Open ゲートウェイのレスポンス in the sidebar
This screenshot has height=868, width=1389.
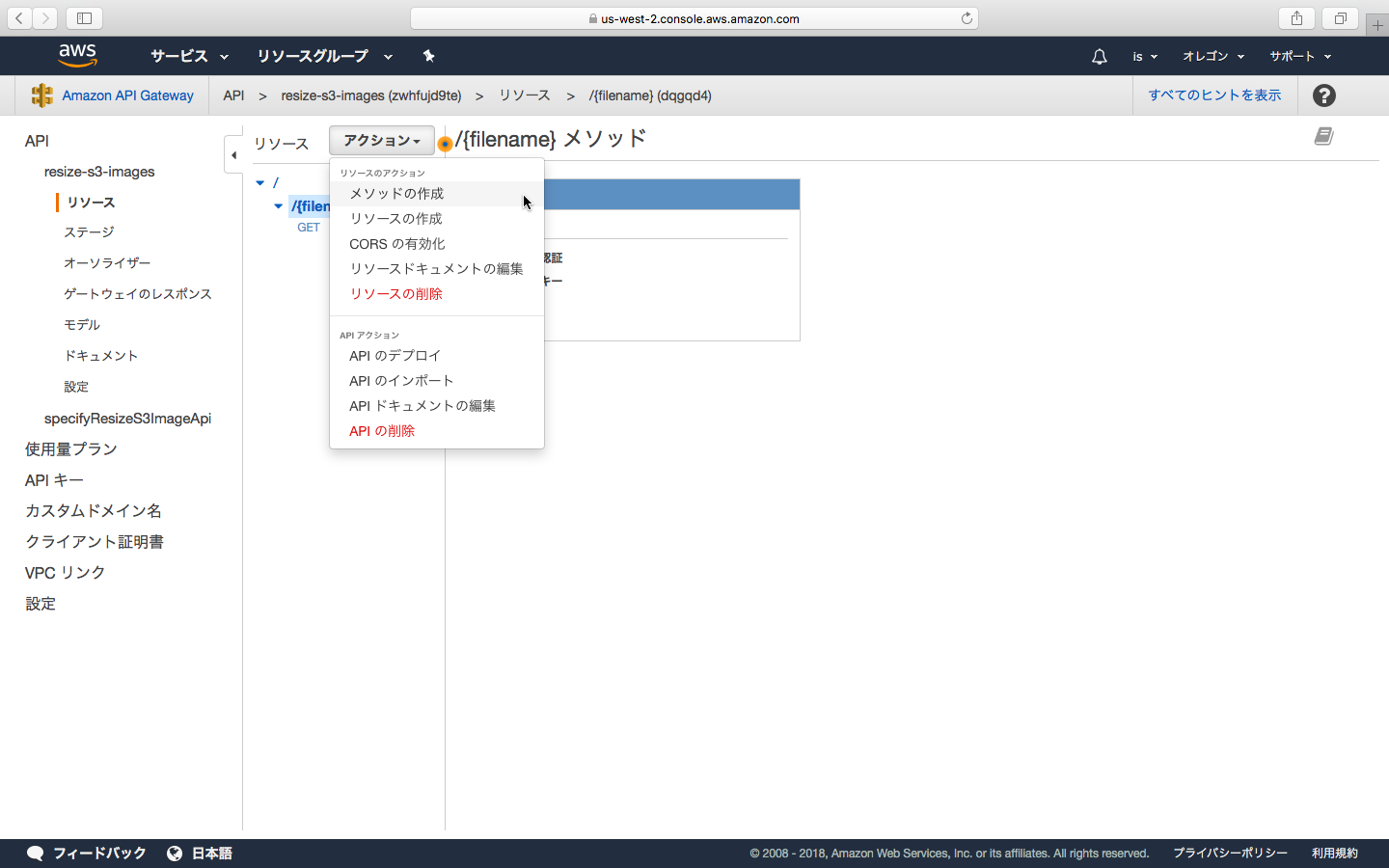tap(138, 294)
